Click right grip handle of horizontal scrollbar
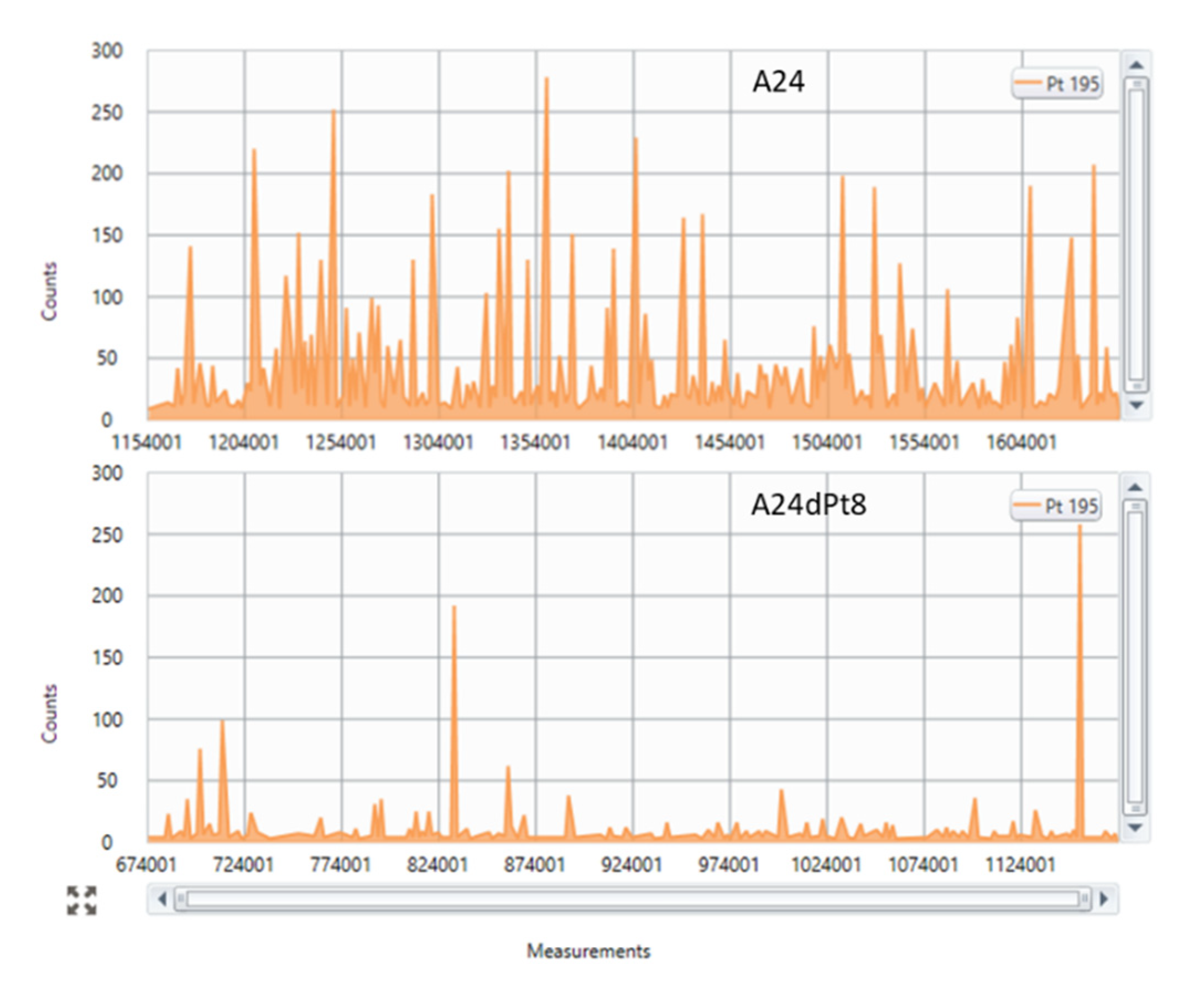The height and width of the screenshot is (987, 1204). tap(1085, 899)
